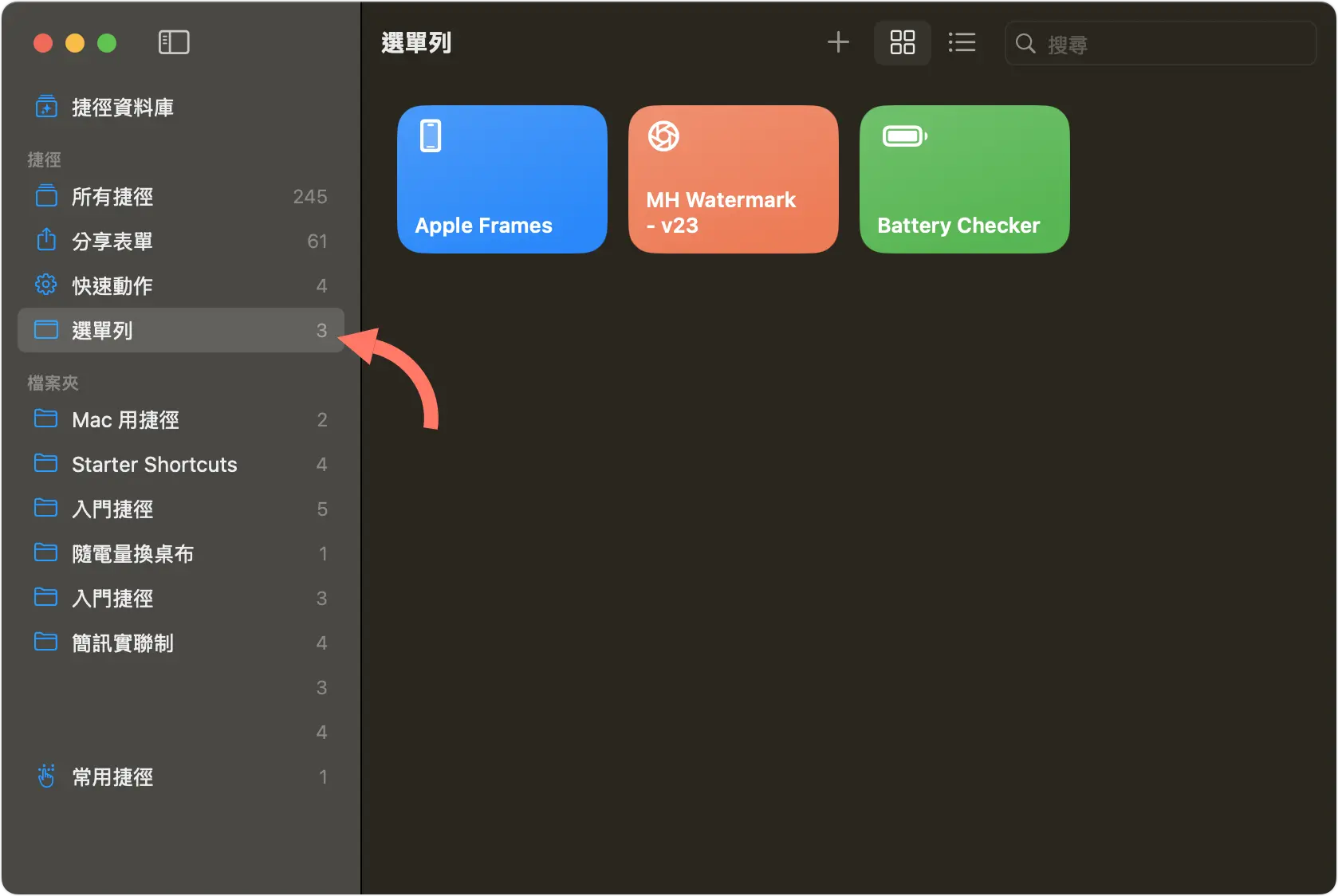Click the 選單列 window title
This screenshot has width=1338, height=896.
tap(416, 43)
